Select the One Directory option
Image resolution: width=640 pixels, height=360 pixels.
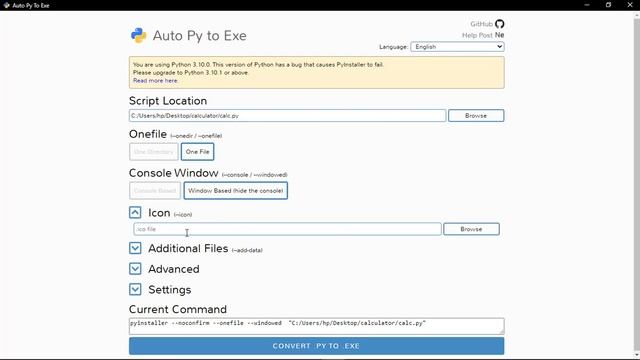click(x=154, y=152)
